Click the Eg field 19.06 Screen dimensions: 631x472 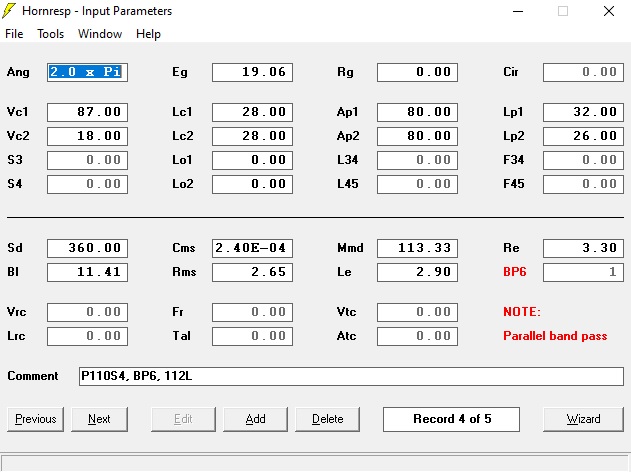pyautogui.click(x=252, y=72)
